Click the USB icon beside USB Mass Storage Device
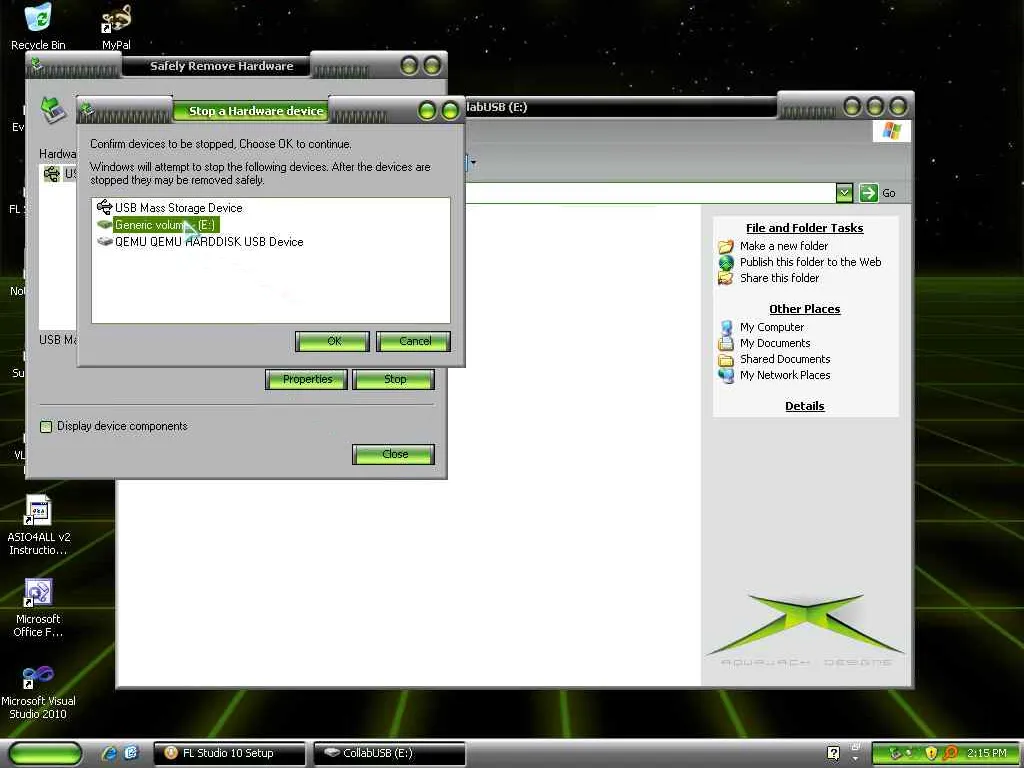1024x768 pixels. pos(104,208)
